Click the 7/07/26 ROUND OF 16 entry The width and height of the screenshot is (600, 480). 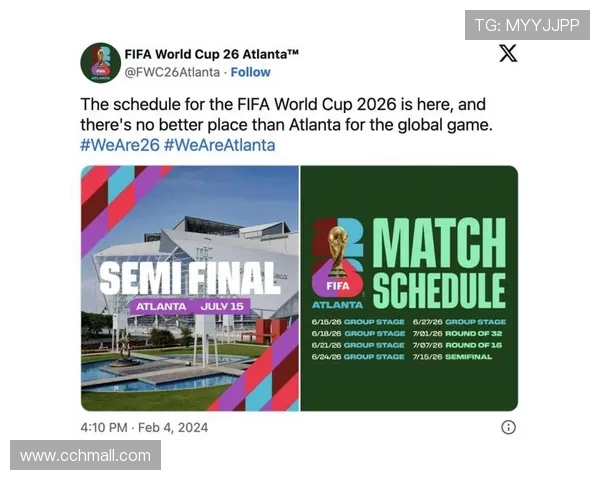(457, 345)
